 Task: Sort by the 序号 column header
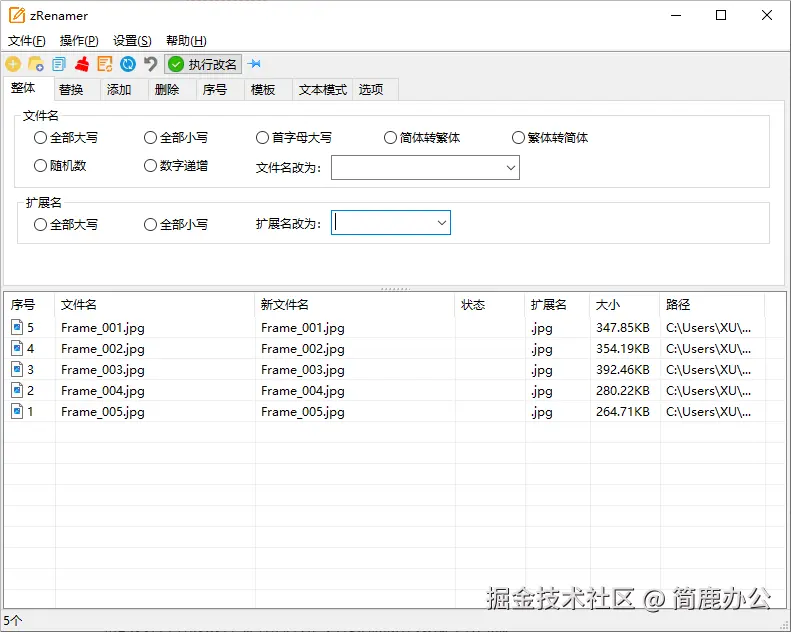point(29,305)
